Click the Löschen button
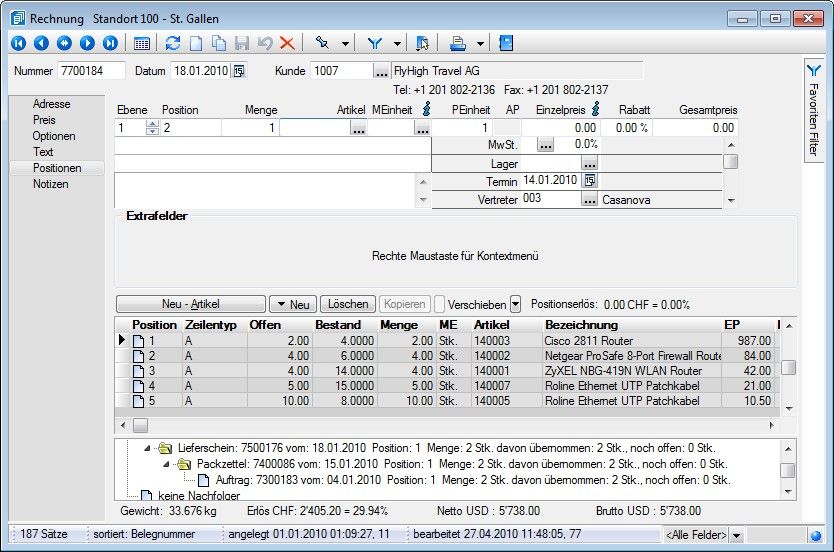 (x=348, y=304)
